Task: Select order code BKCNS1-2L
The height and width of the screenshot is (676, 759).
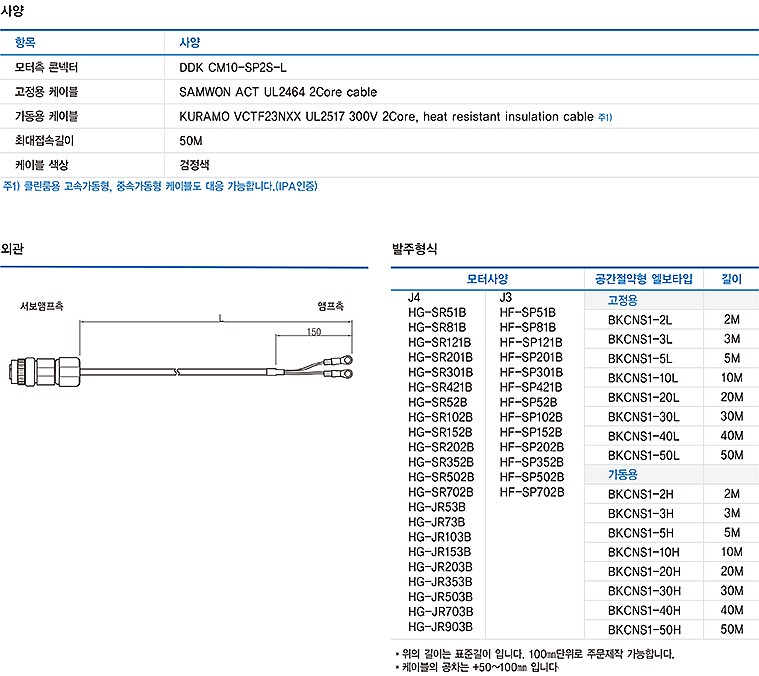Action: 640,320
